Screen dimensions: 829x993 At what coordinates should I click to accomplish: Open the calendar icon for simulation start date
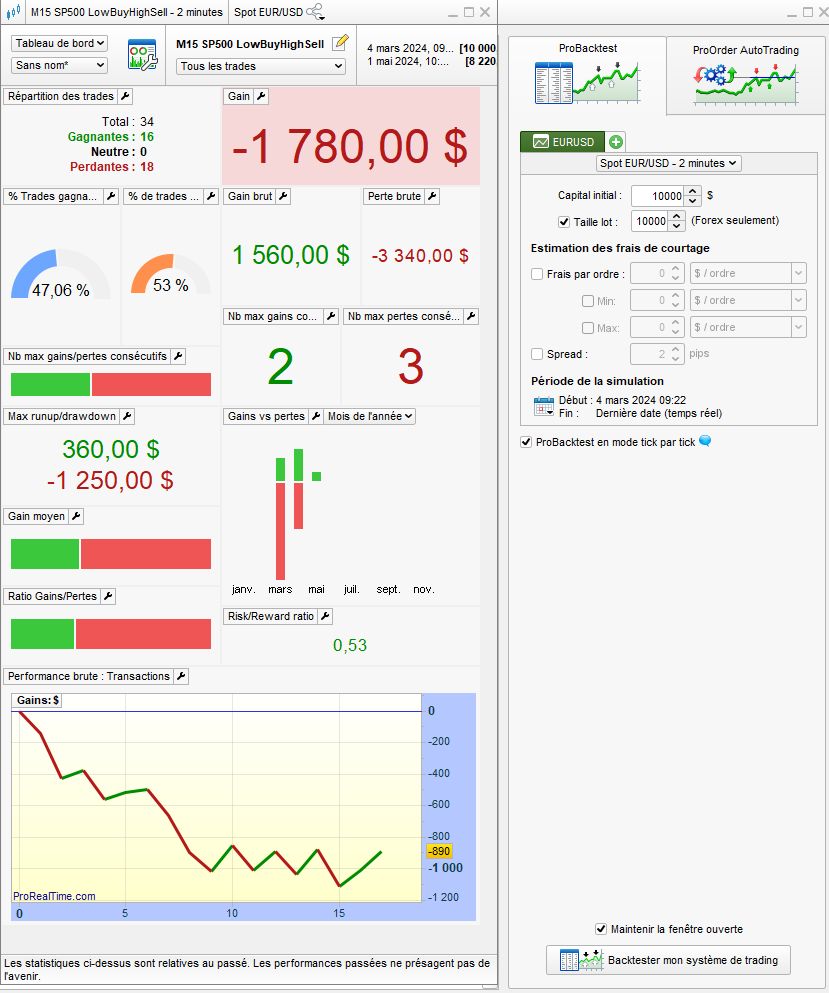[543, 406]
